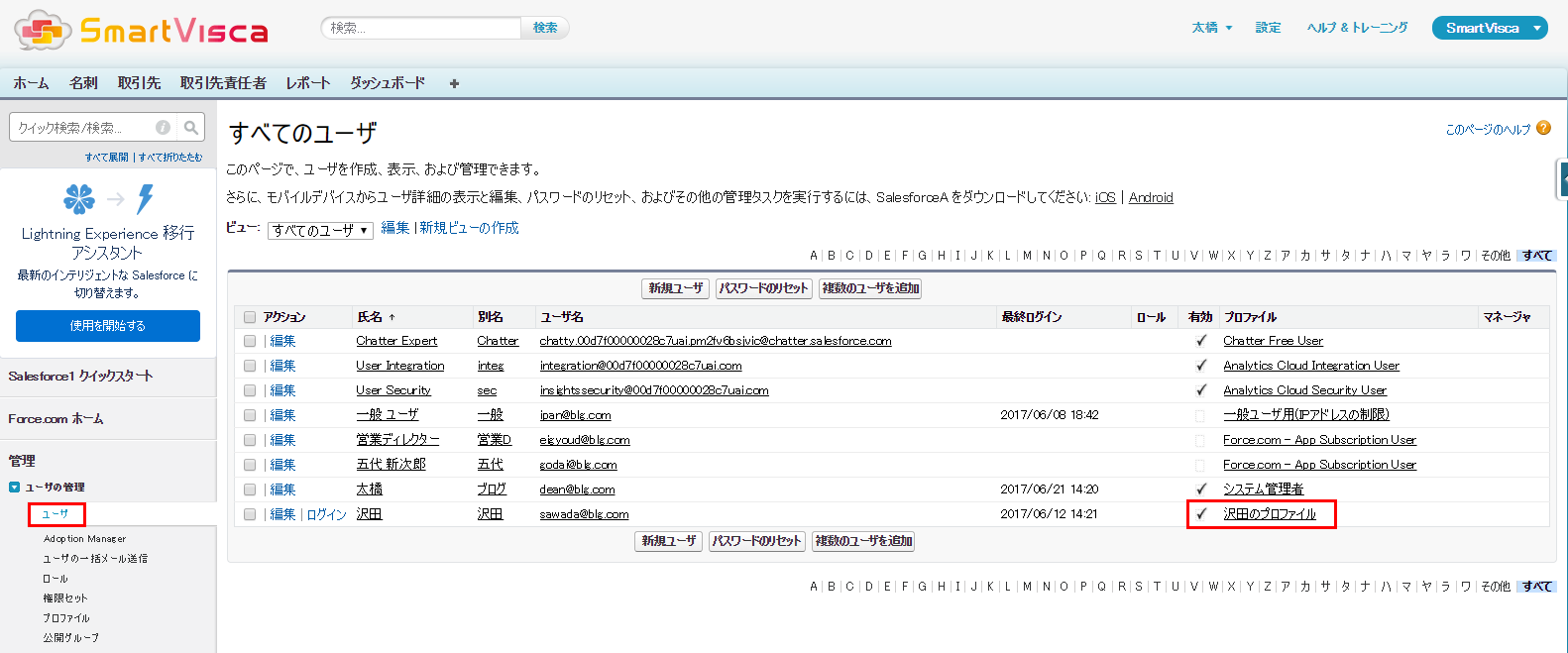Click the 使用を開始する button

point(108,325)
